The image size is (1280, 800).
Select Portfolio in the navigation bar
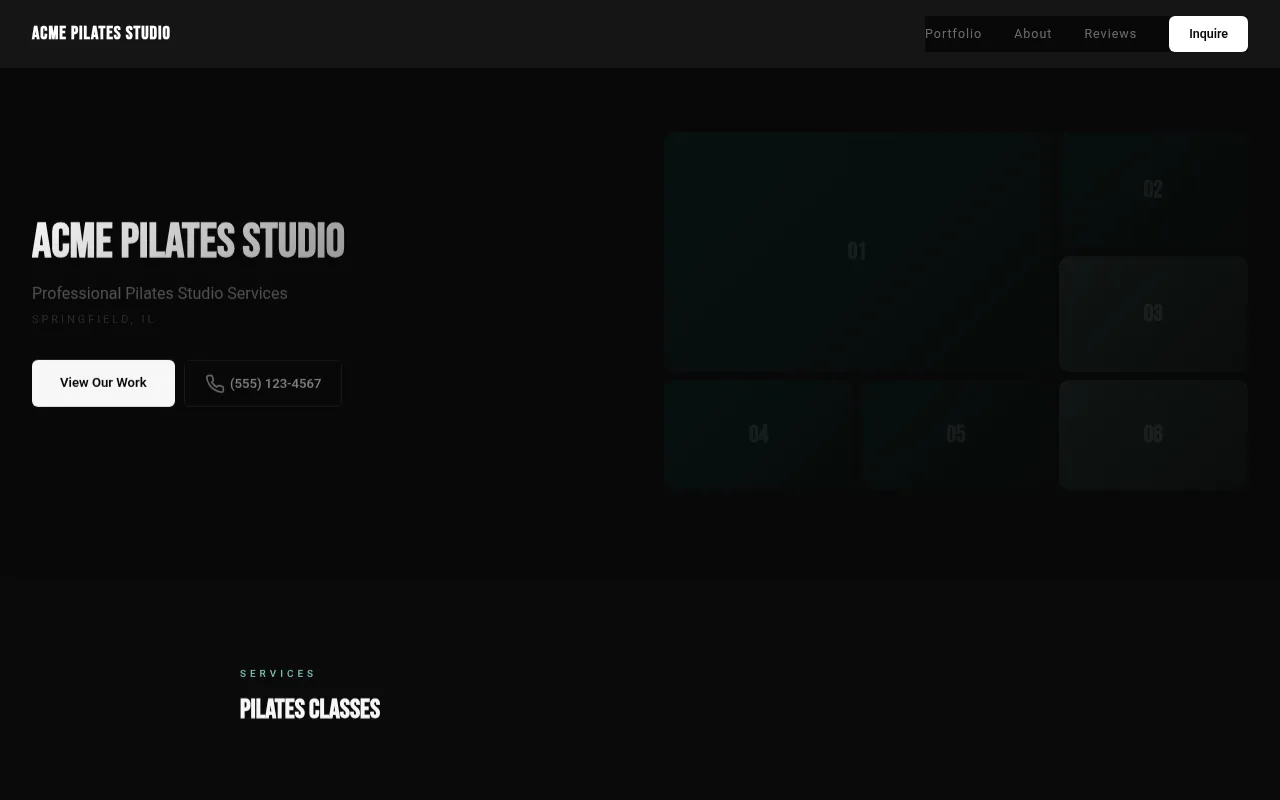tap(953, 33)
